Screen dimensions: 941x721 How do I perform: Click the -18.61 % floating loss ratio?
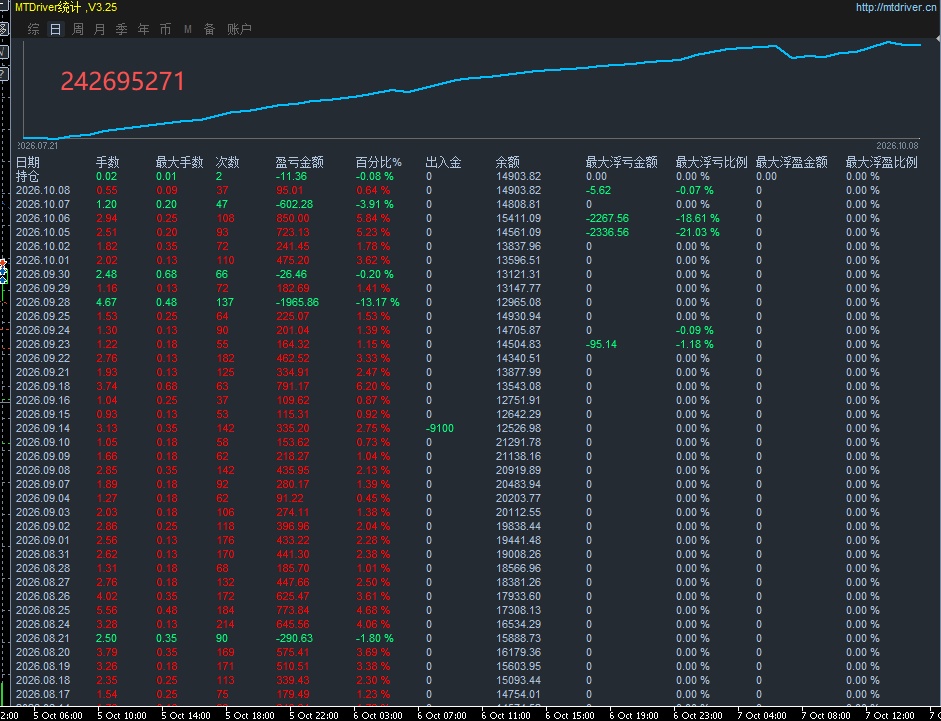coord(697,218)
